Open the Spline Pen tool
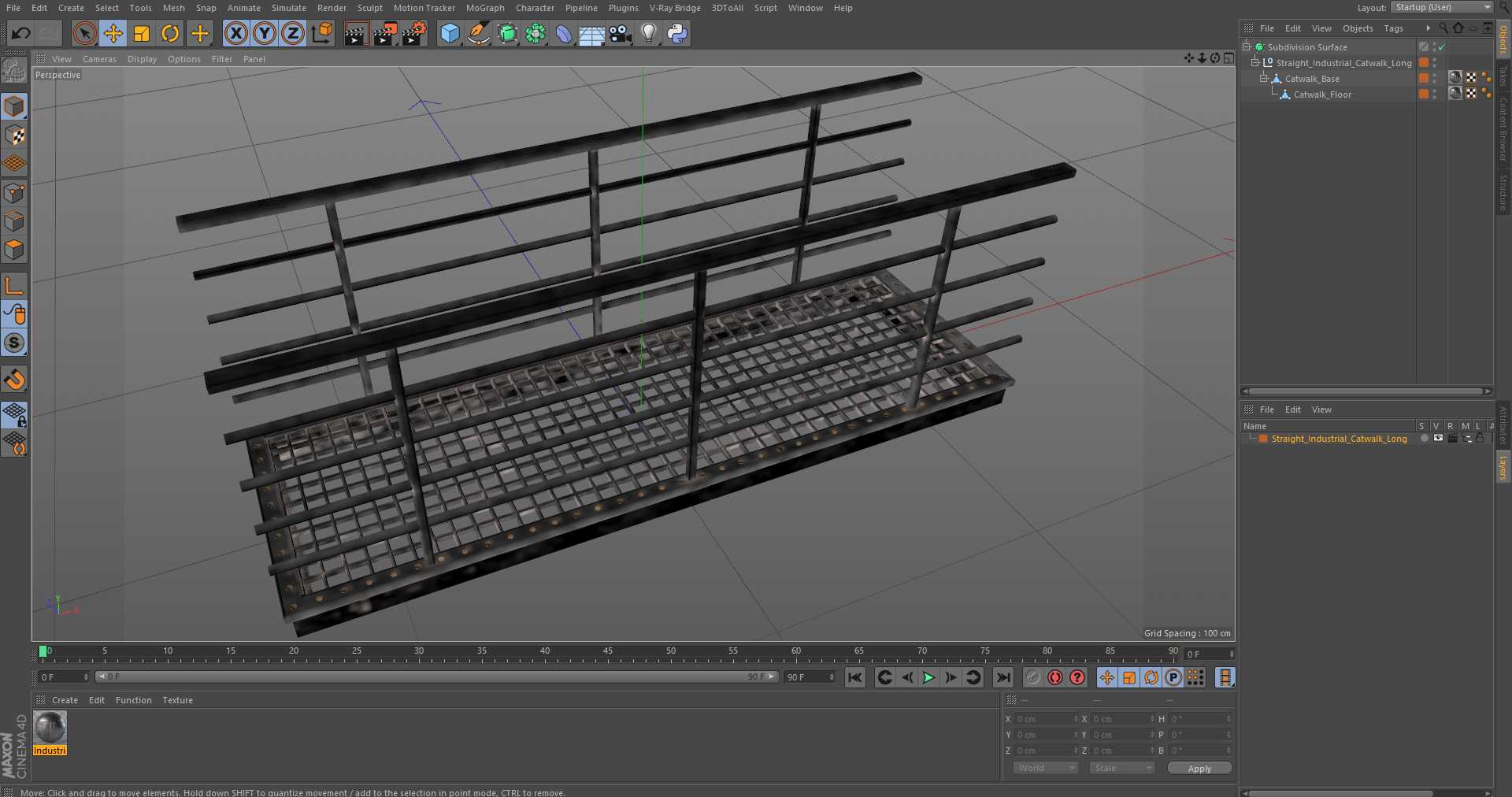Image resolution: width=1512 pixels, height=797 pixels. (x=478, y=33)
